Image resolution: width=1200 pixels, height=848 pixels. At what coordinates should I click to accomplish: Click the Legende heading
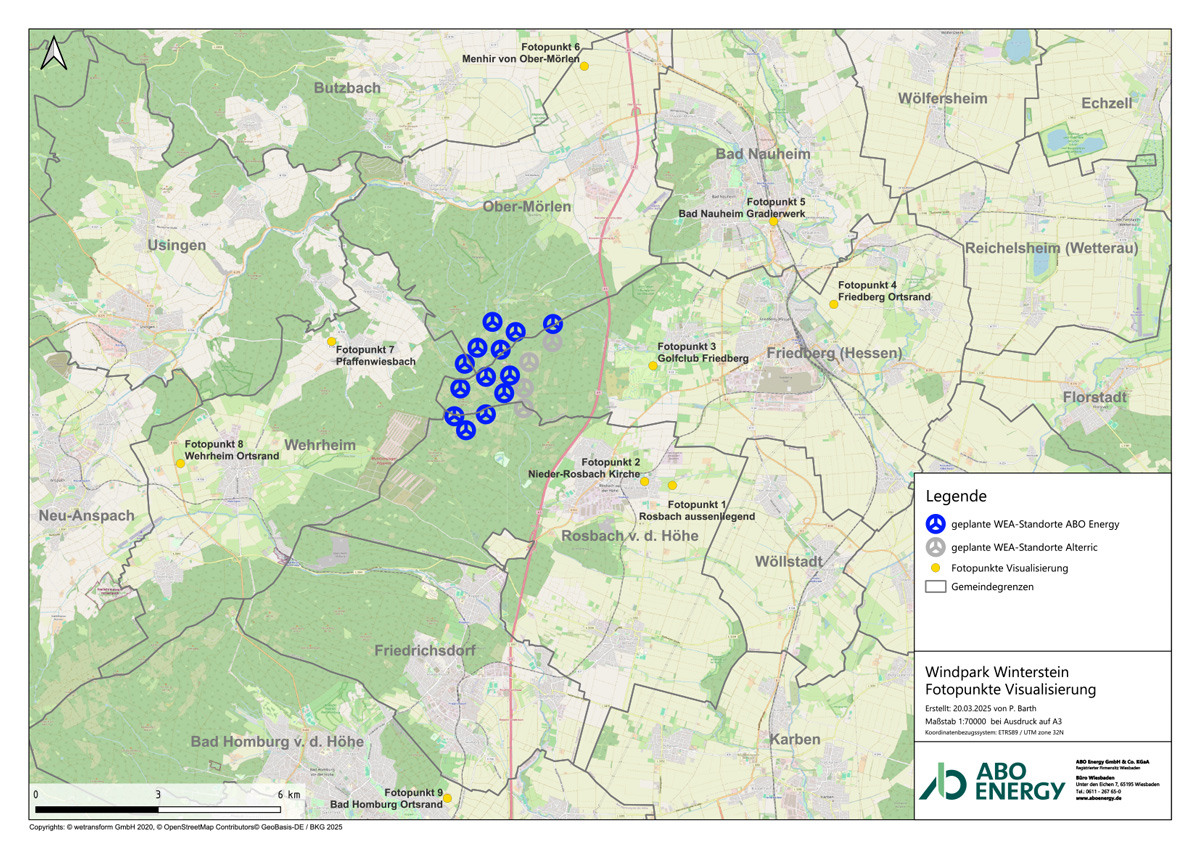[x=956, y=496]
